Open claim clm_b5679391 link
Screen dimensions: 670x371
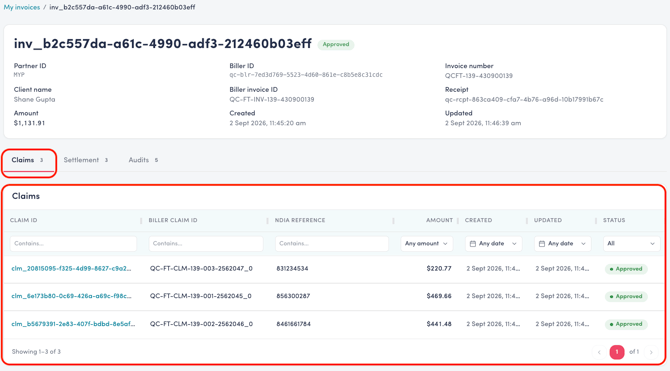tap(73, 324)
